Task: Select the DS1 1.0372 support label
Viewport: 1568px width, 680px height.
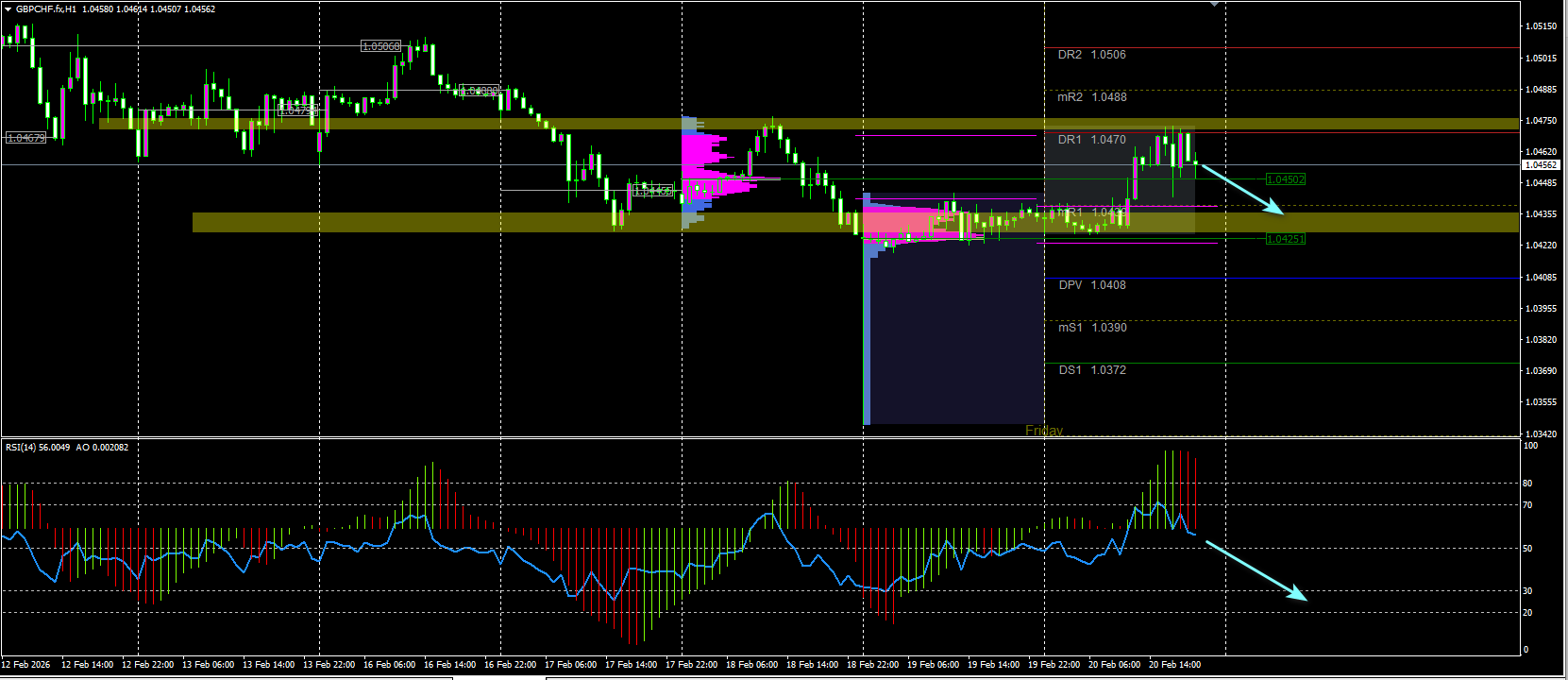Action: click(x=1091, y=370)
